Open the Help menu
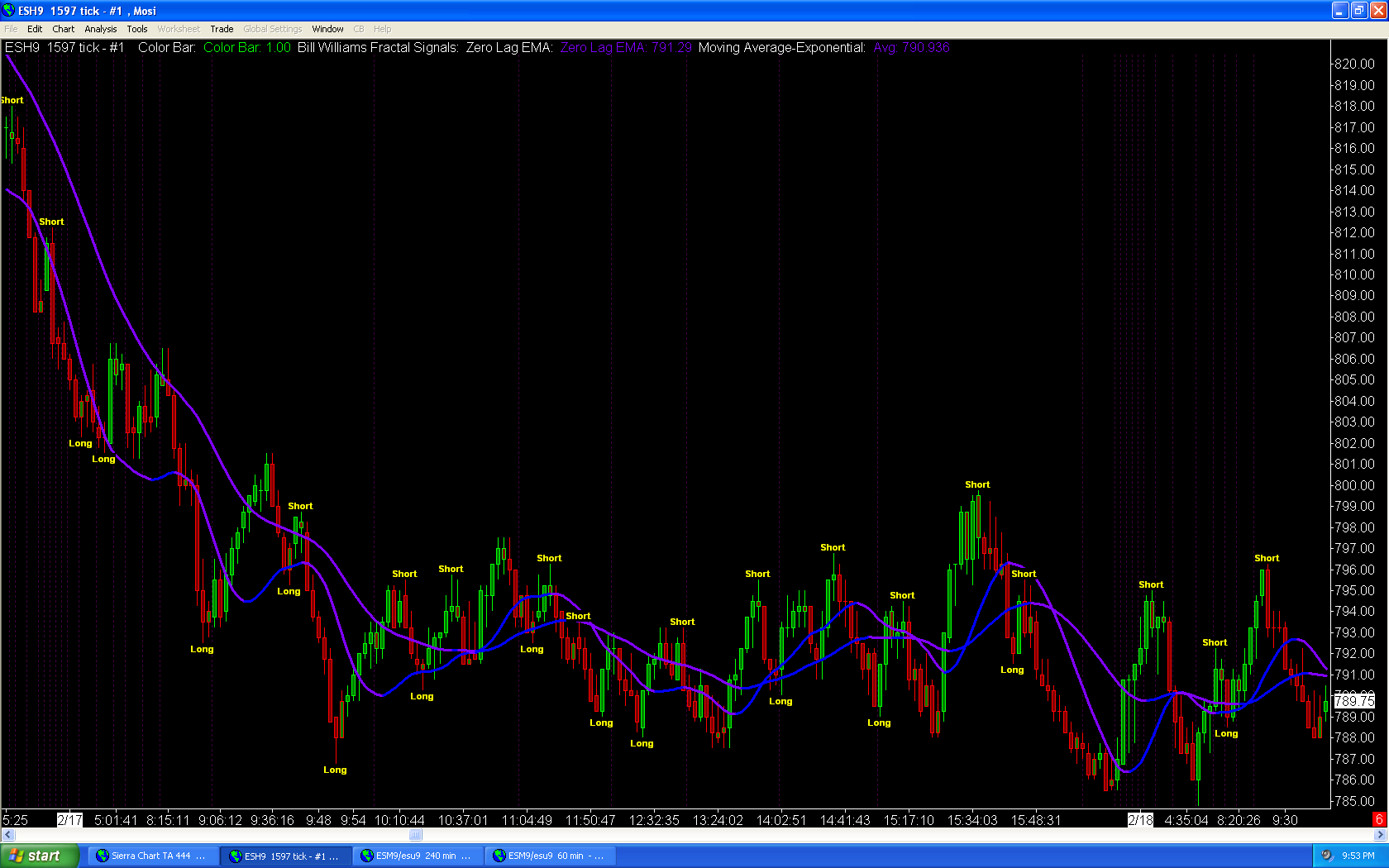This screenshot has height=868, width=1389. (383, 29)
